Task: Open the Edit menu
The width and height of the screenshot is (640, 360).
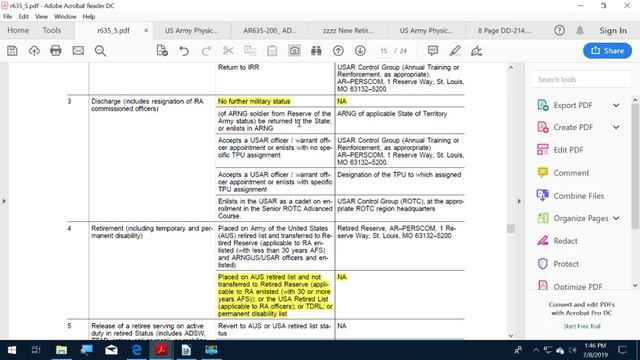Action: click(x=24, y=17)
